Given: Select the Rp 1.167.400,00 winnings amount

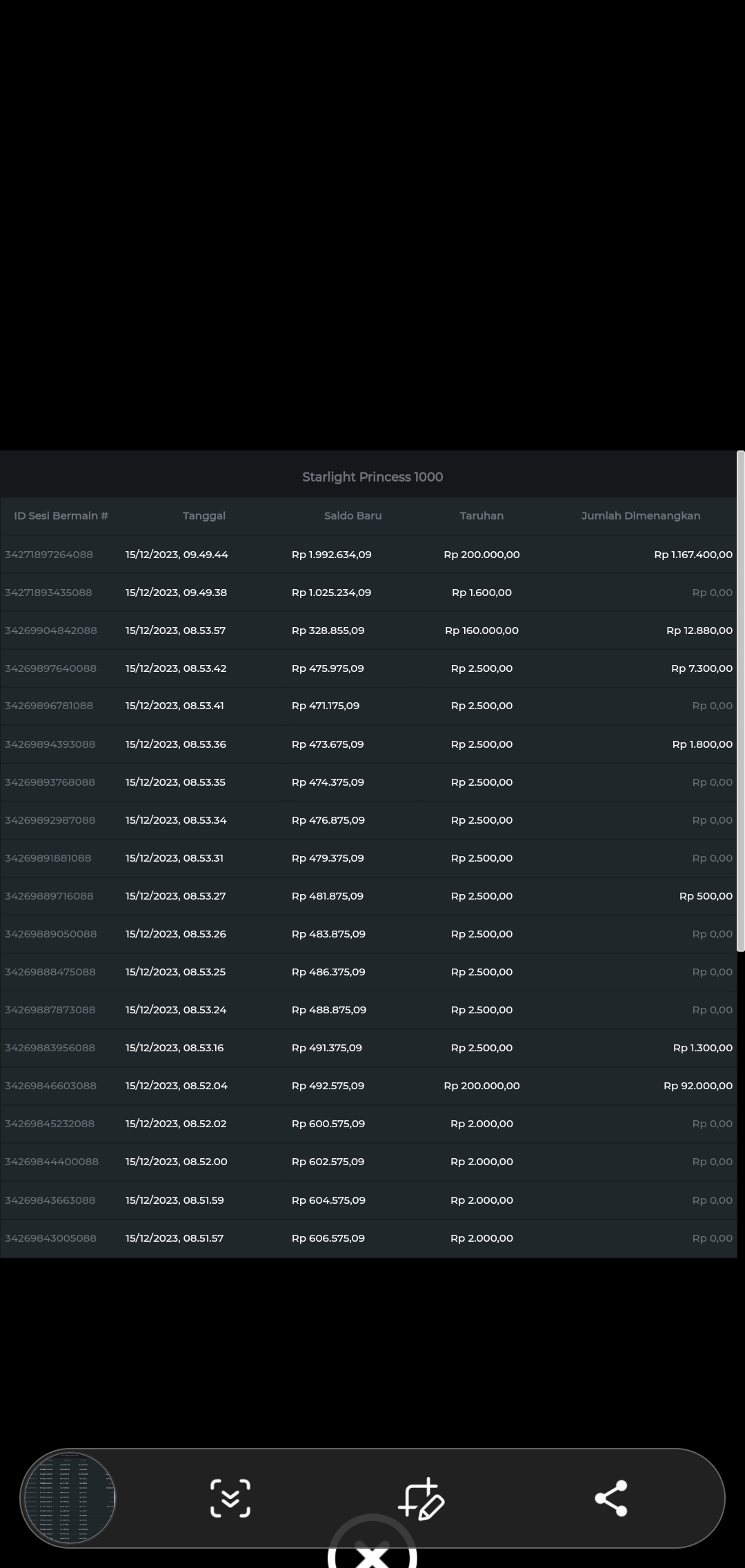Looking at the screenshot, I should (x=693, y=555).
